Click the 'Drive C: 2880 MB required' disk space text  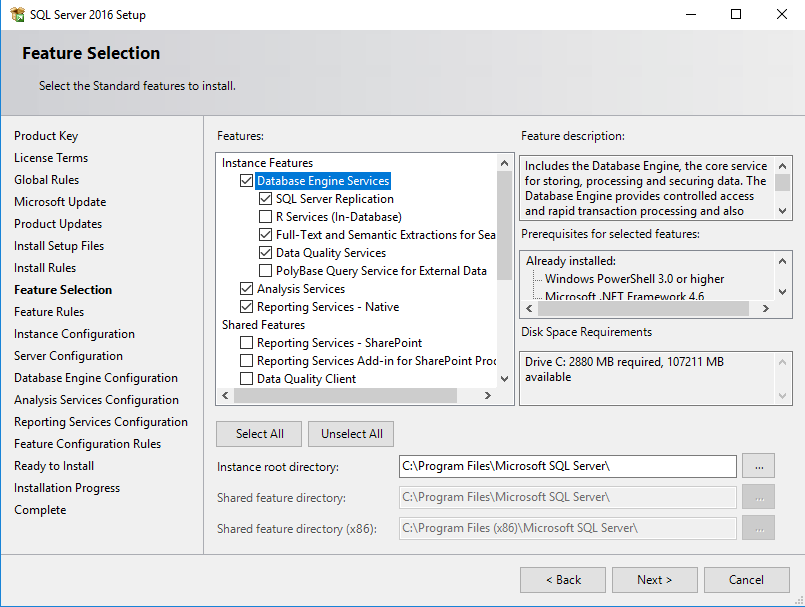coord(624,369)
